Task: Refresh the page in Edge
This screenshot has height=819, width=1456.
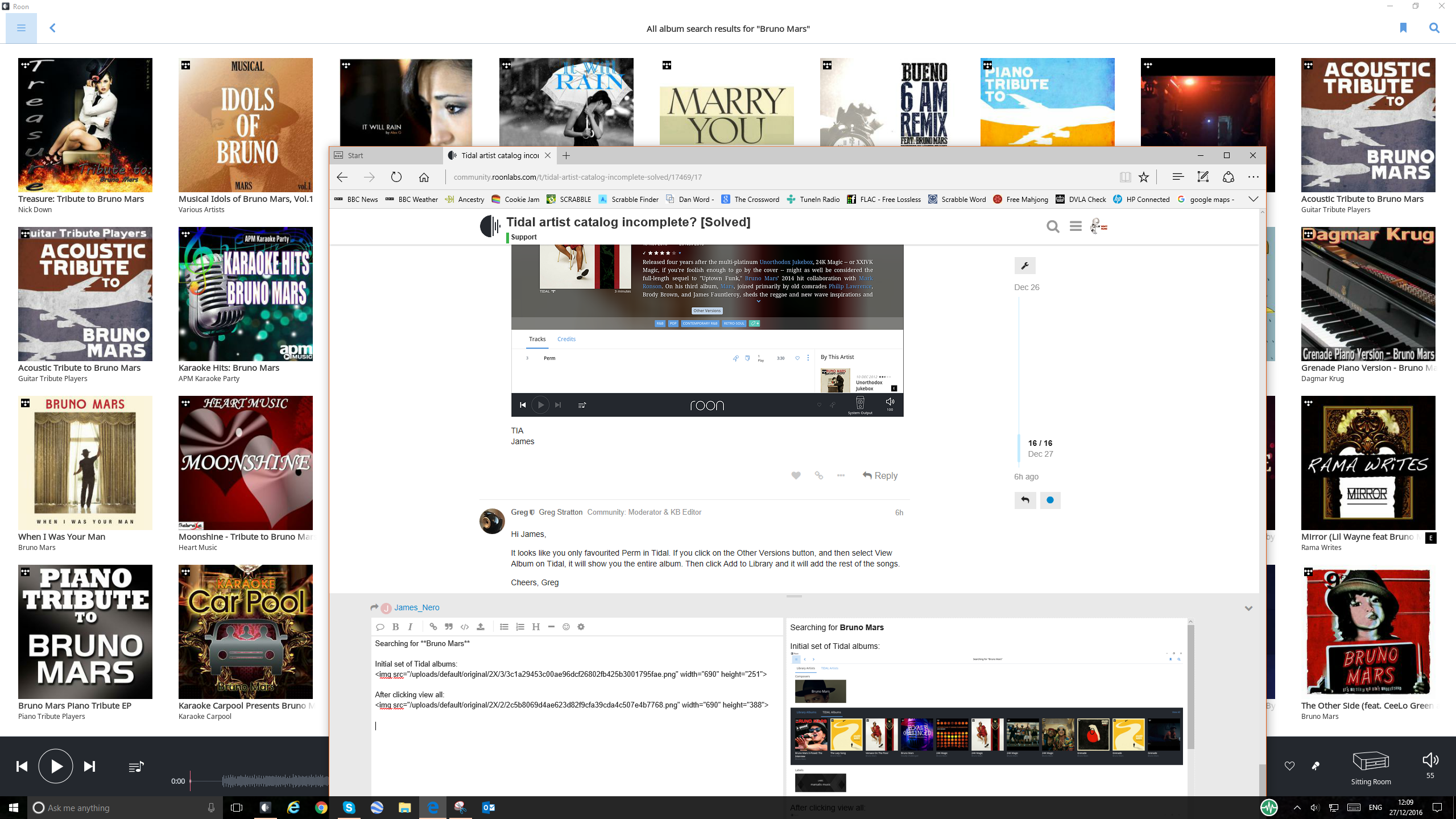Action: 396,177
